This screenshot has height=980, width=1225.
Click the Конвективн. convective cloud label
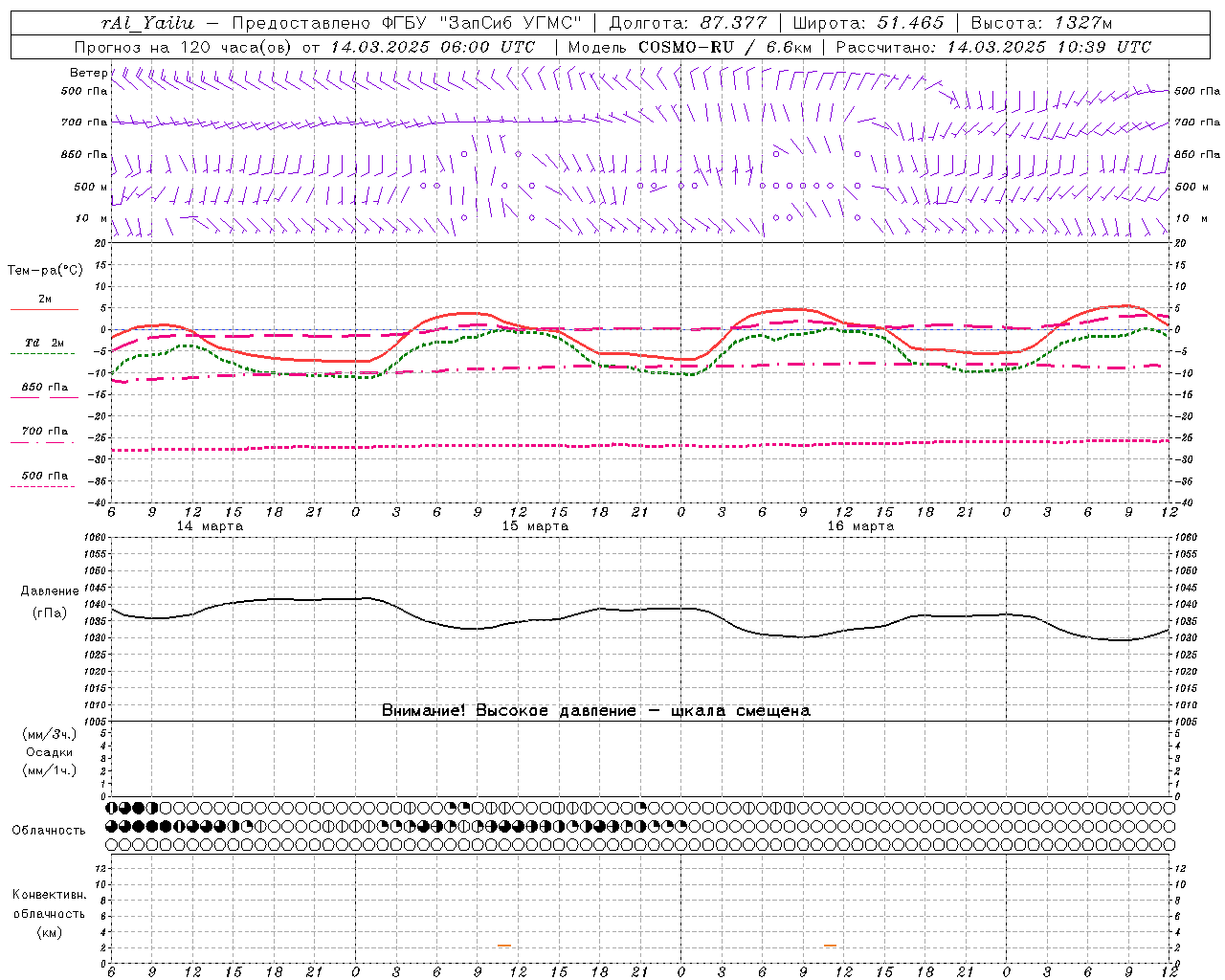pos(49,895)
